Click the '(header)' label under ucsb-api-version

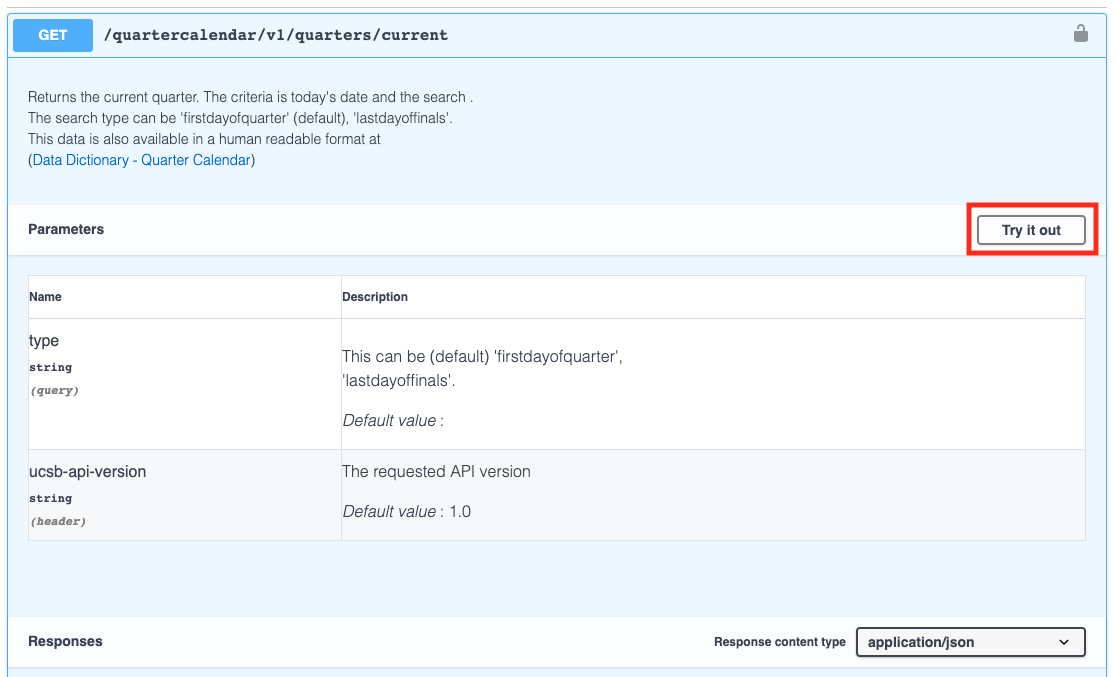[57, 521]
